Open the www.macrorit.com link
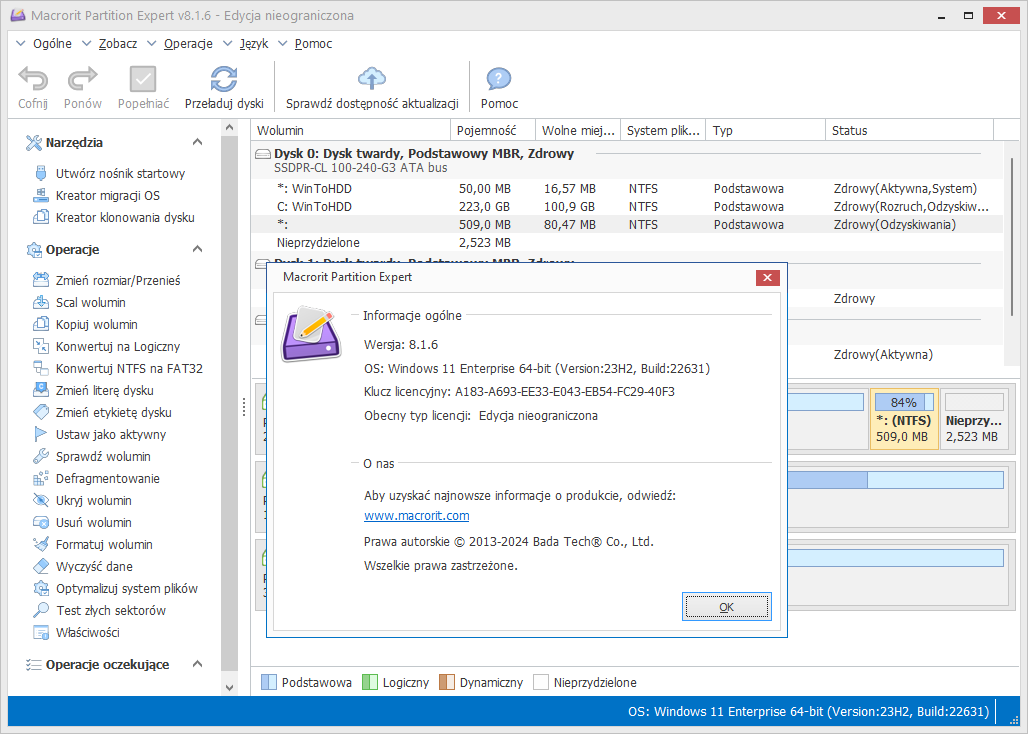 click(416, 516)
